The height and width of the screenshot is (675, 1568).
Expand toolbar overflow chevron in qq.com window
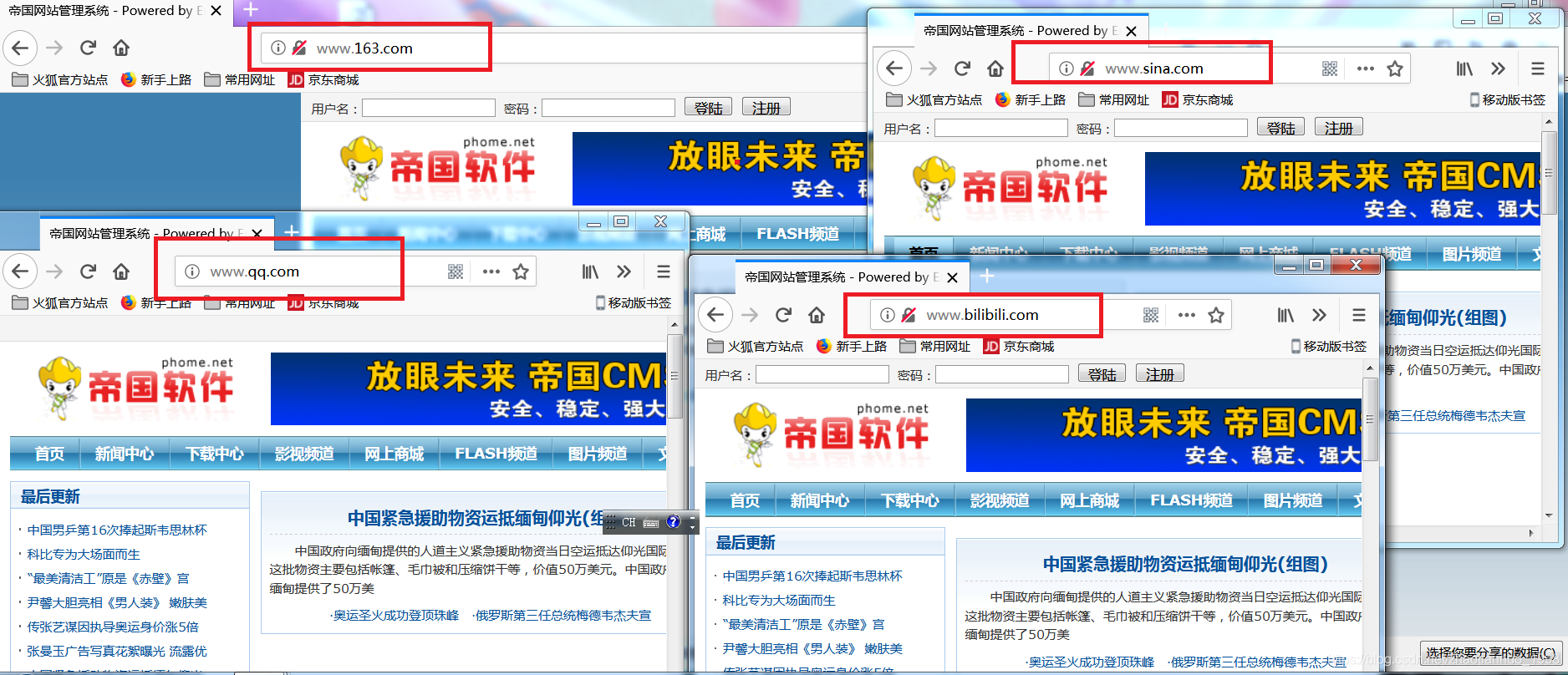click(x=624, y=272)
